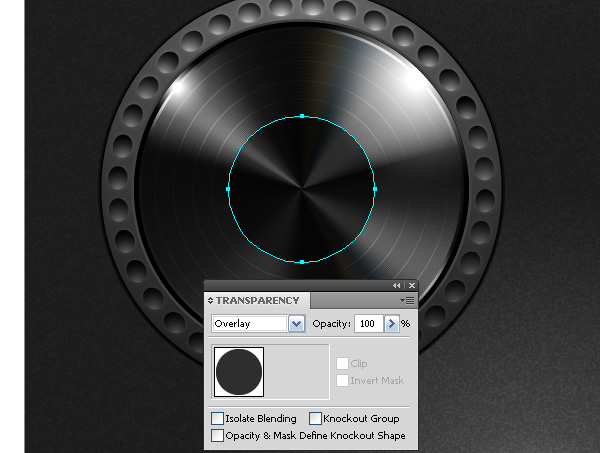Open the Overlay blending mode dropdown
The image size is (600, 453).
point(297,324)
